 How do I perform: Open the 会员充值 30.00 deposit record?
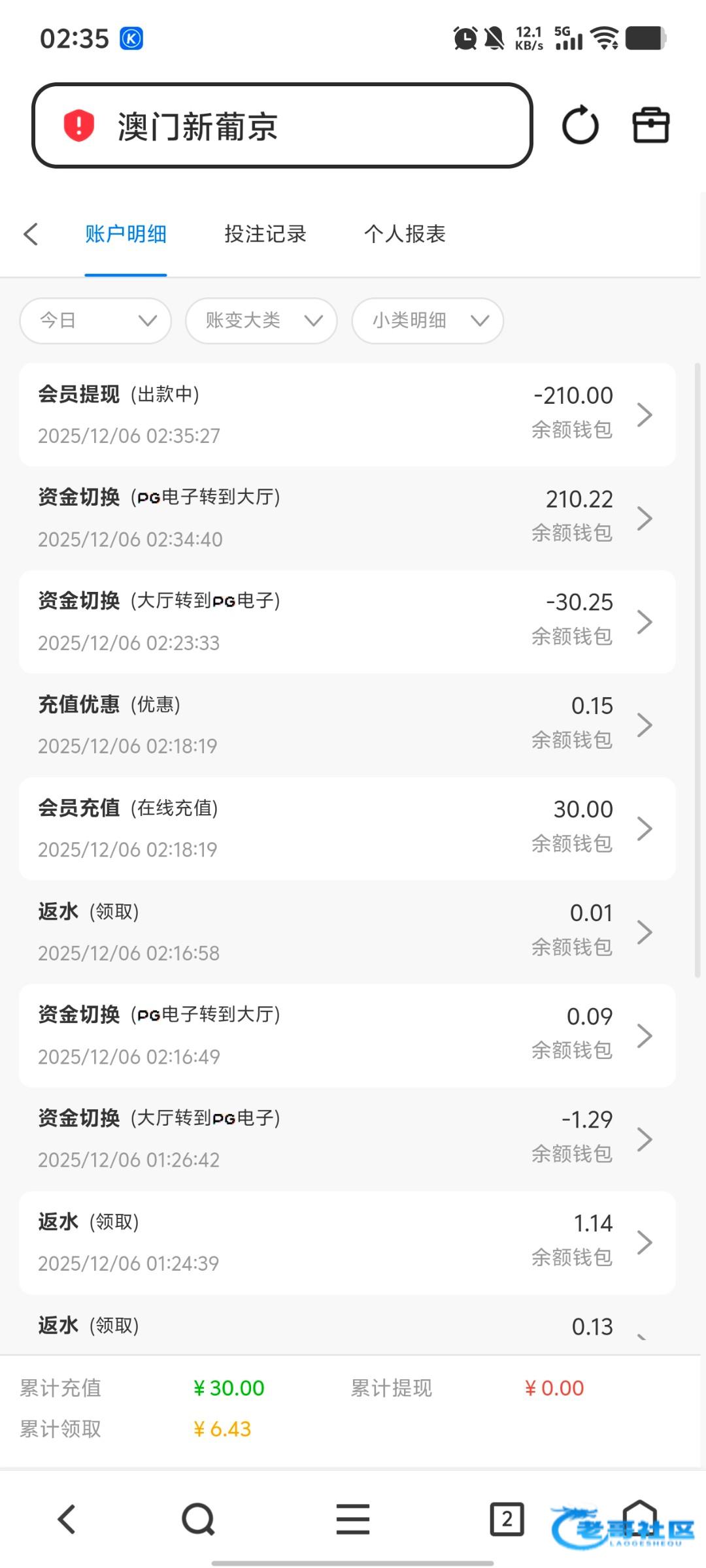pos(347,828)
